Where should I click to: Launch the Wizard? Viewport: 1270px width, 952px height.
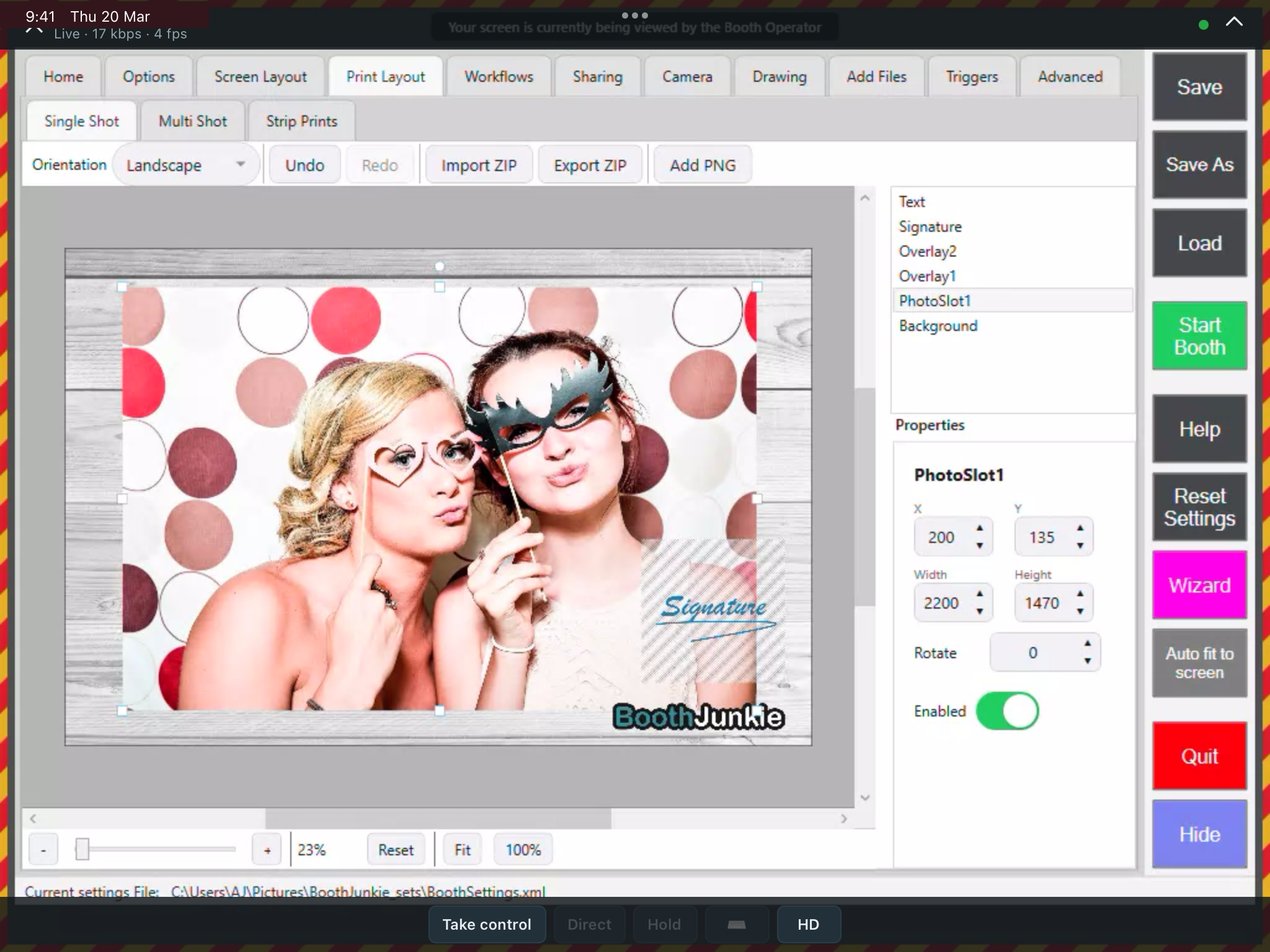1199,585
